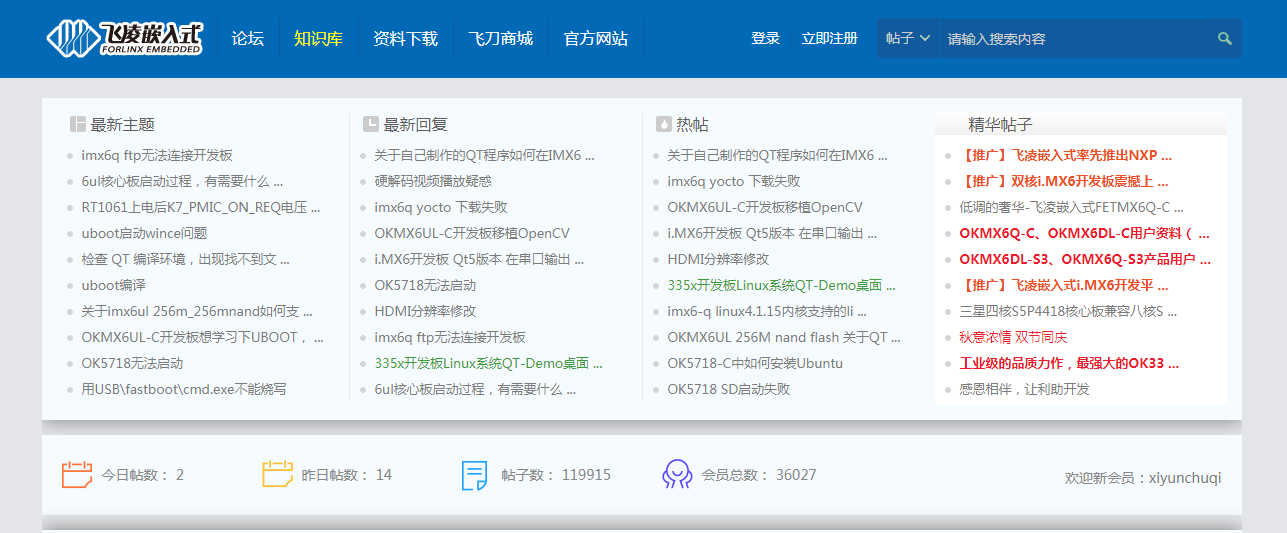Open 【推广】双核i.MX6开发板震撼上 post

point(1064,181)
